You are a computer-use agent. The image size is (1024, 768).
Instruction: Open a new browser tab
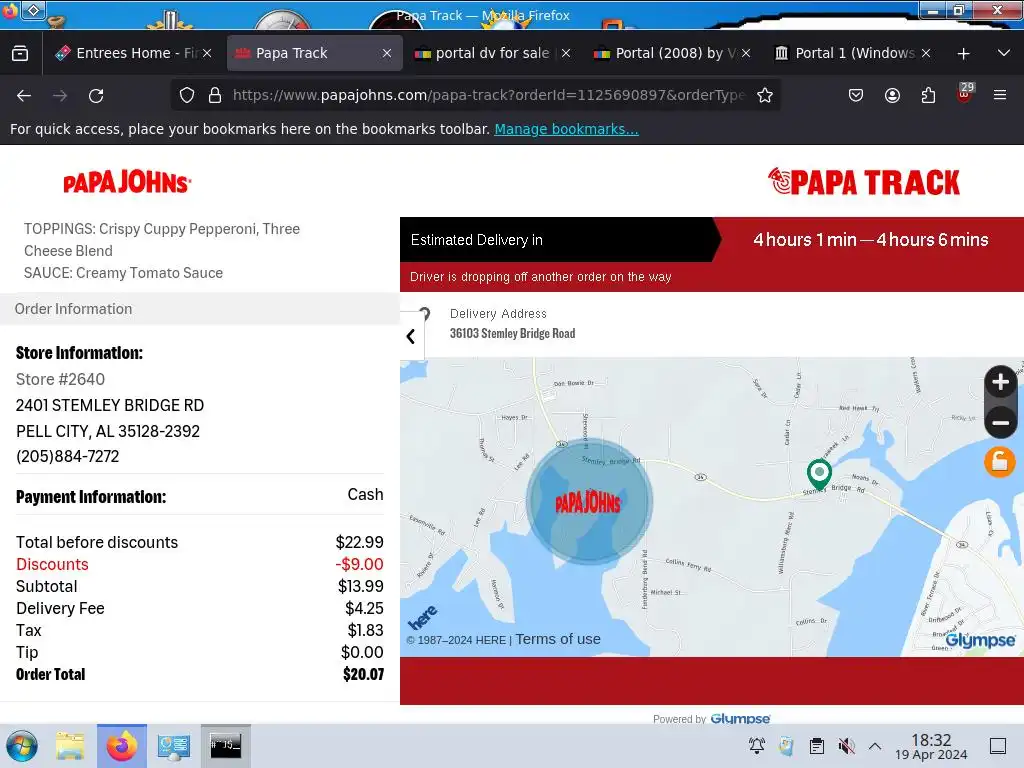pos(963,54)
